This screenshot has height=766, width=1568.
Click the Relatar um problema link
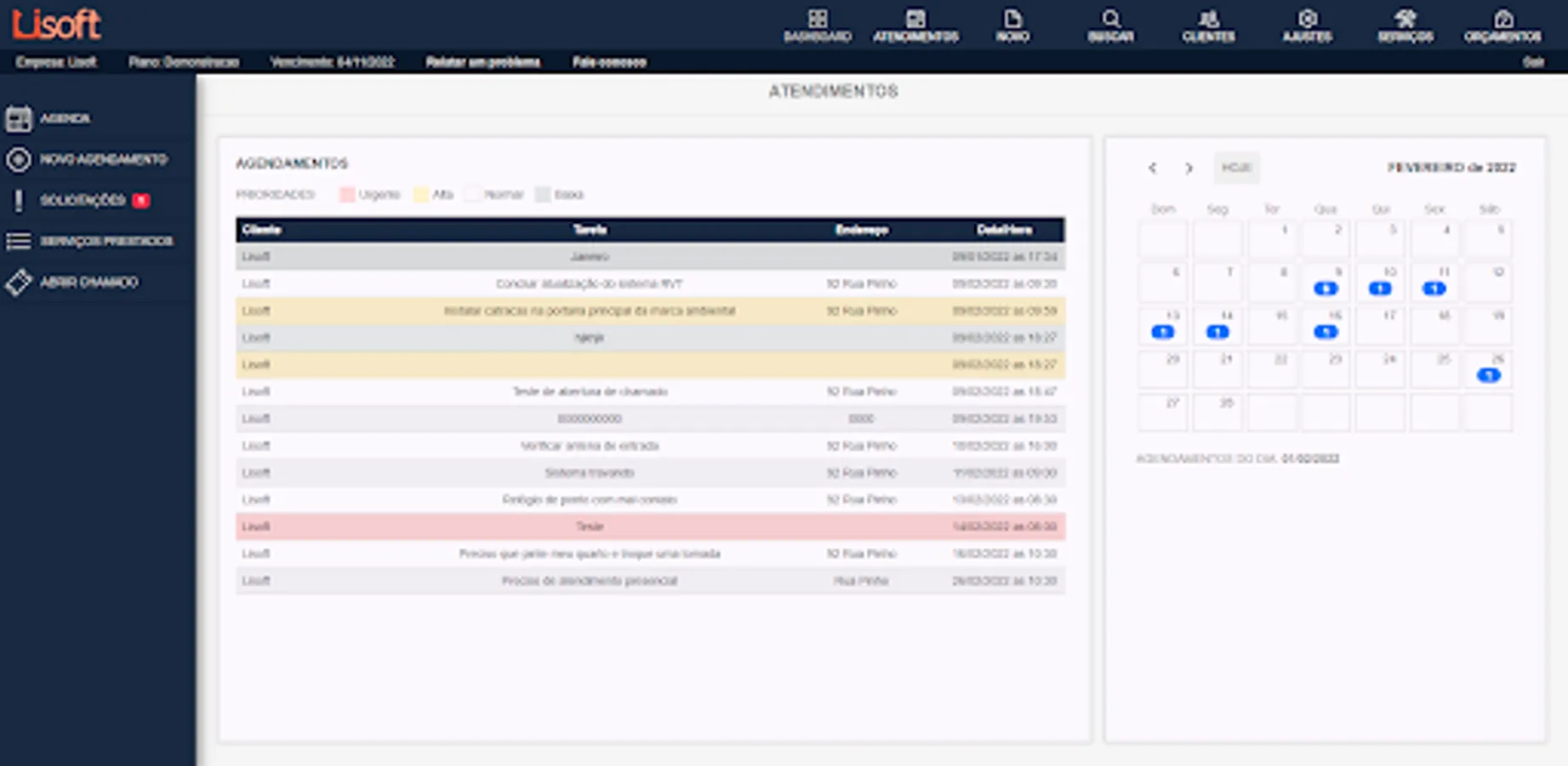[482, 62]
